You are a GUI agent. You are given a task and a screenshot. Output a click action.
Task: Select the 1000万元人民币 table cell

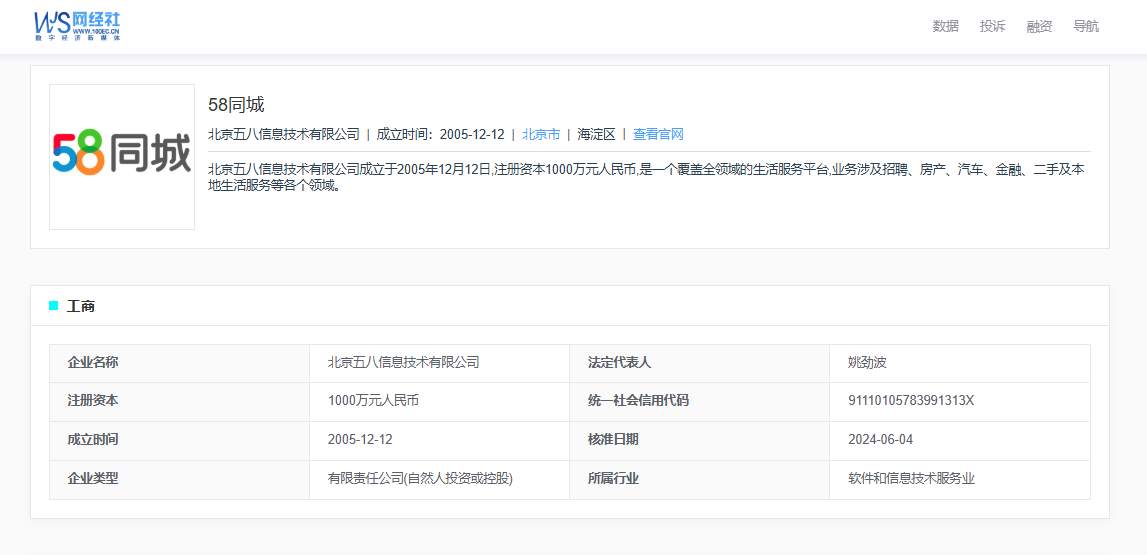[x=440, y=402]
